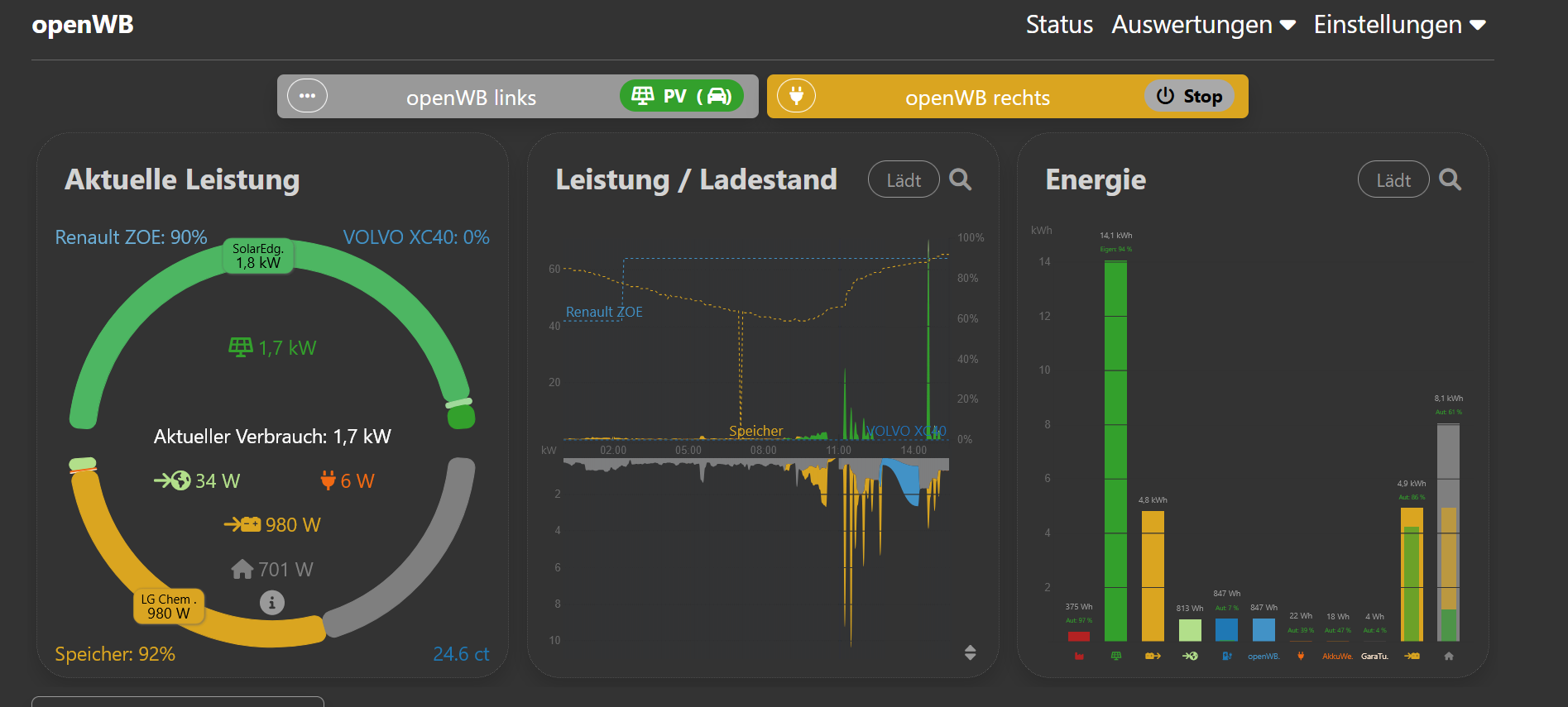Click the openWB. label under Energie chart

coord(1264,657)
